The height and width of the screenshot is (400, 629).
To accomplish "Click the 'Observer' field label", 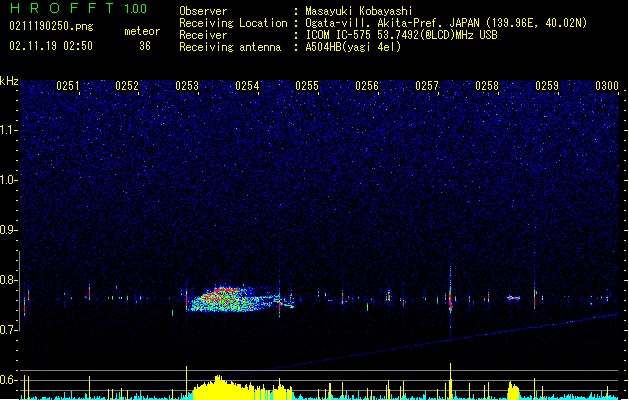I will [x=203, y=11].
